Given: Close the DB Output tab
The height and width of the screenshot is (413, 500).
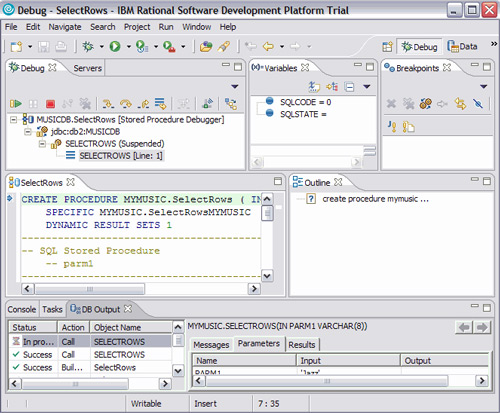Looking at the screenshot, I should click(x=128, y=309).
